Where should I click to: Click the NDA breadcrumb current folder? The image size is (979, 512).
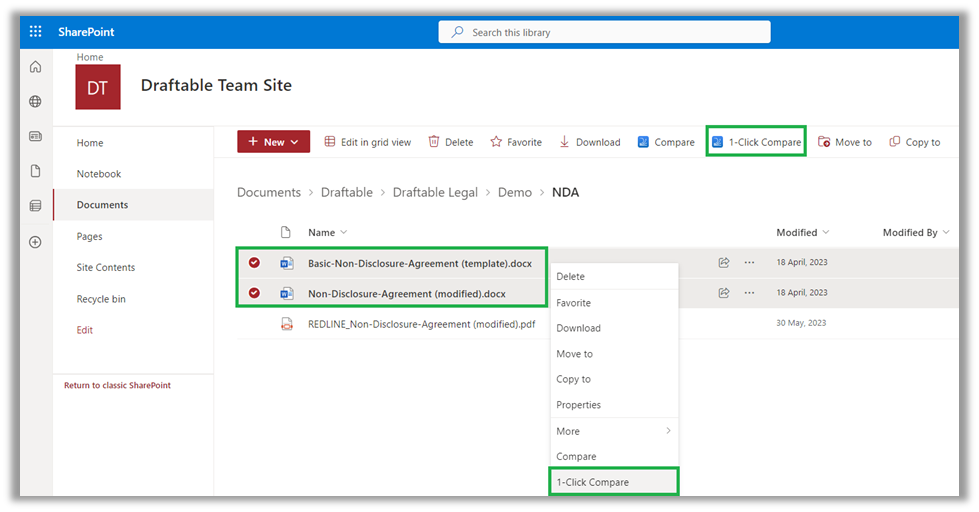pyautogui.click(x=565, y=192)
